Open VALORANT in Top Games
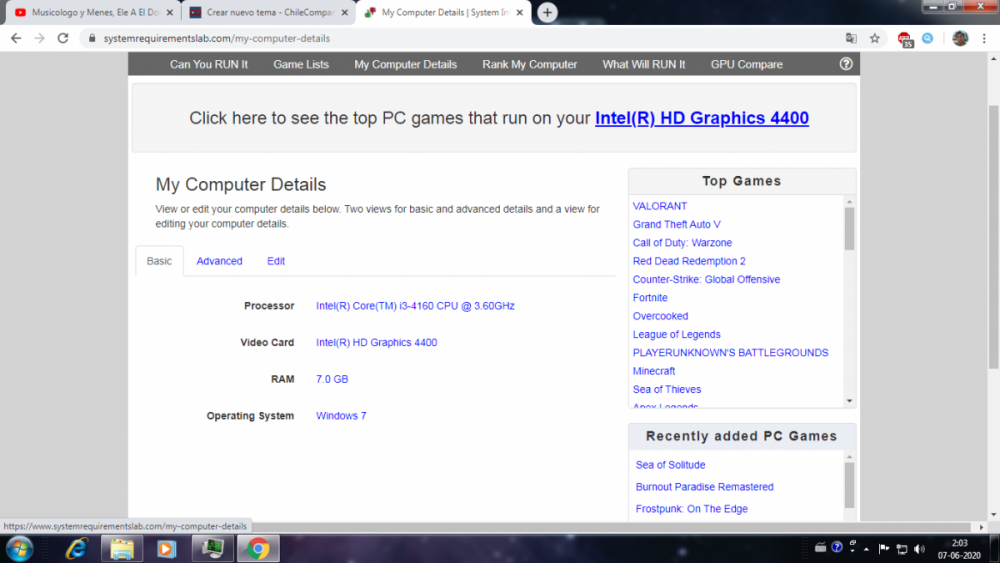 click(659, 206)
